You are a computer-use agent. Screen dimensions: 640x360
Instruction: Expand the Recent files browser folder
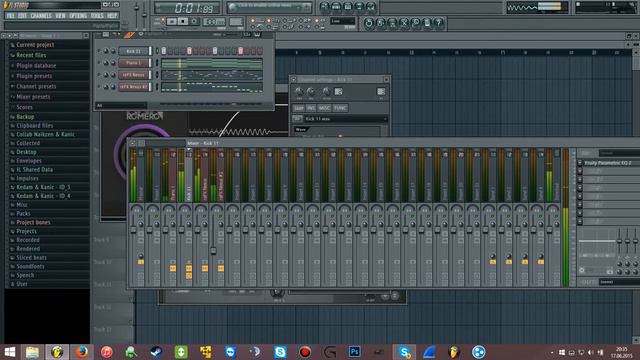pos(31,55)
